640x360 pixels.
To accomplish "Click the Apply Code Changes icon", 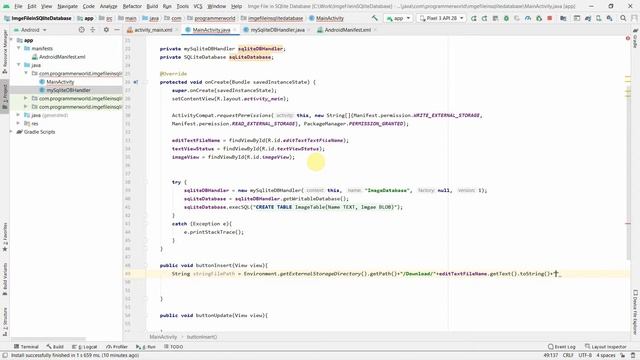I will (484, 18).
